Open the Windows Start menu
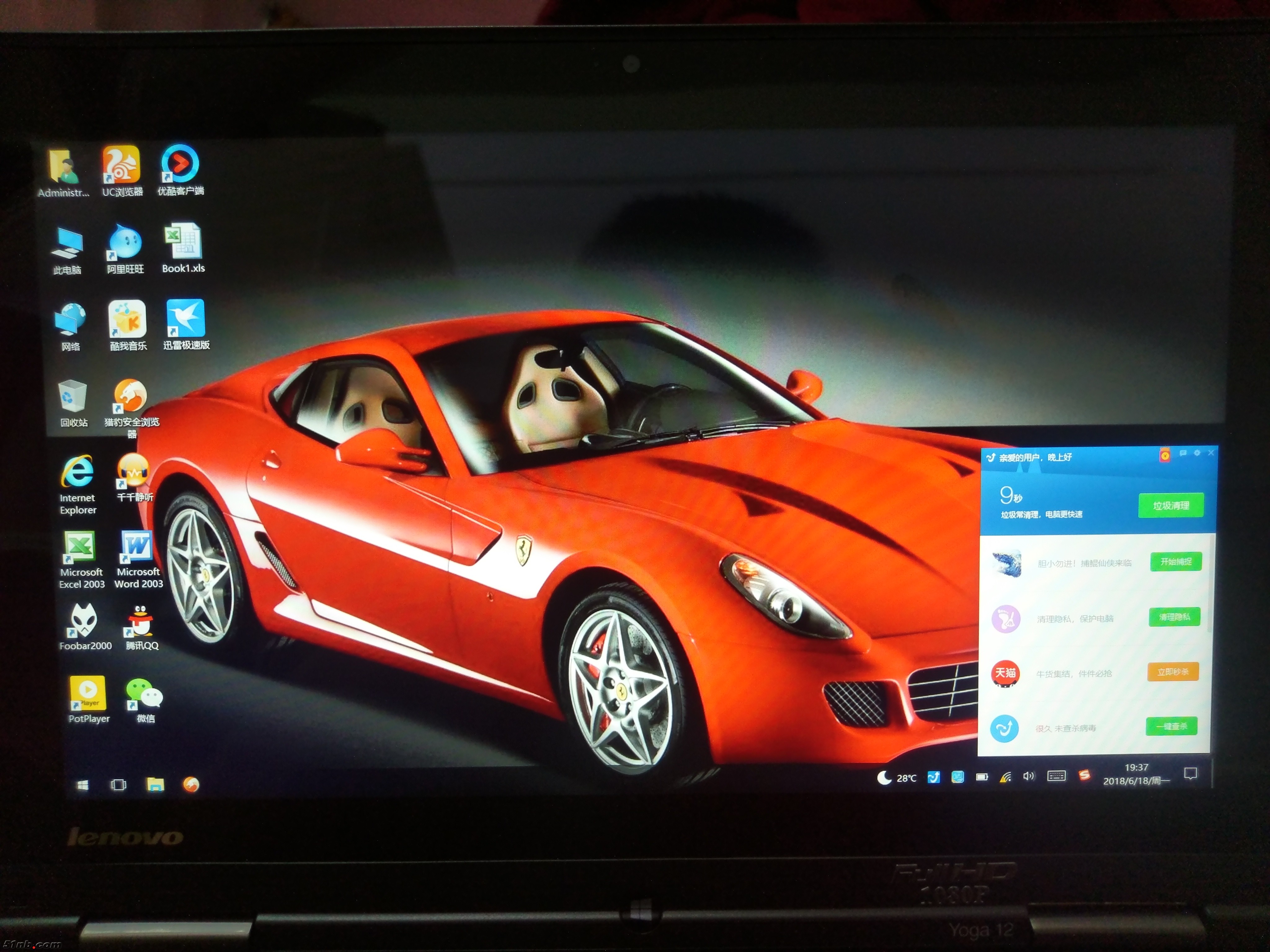This screenshot has height=952, width=1270. (x=83, y=785)
